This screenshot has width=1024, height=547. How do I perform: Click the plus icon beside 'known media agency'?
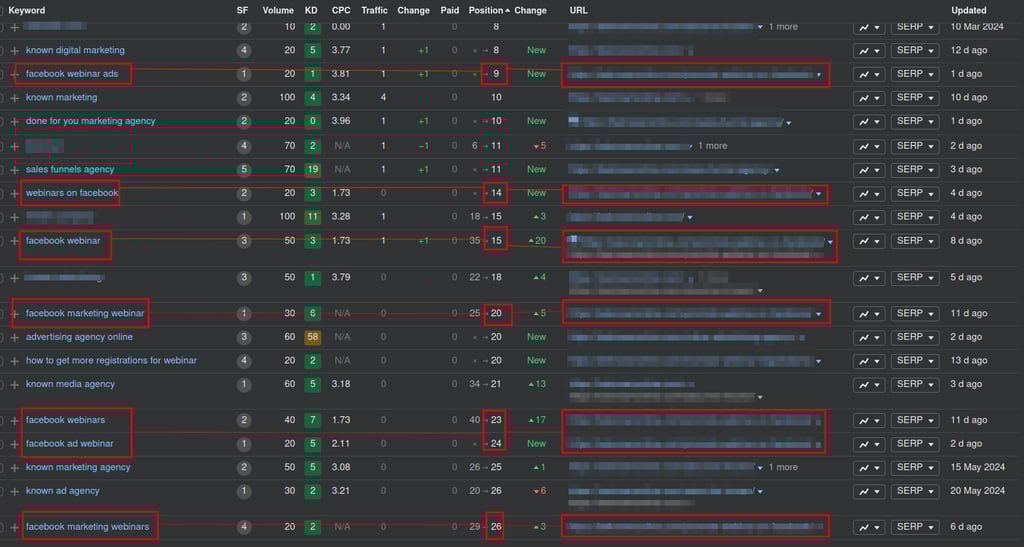(14, 385)
